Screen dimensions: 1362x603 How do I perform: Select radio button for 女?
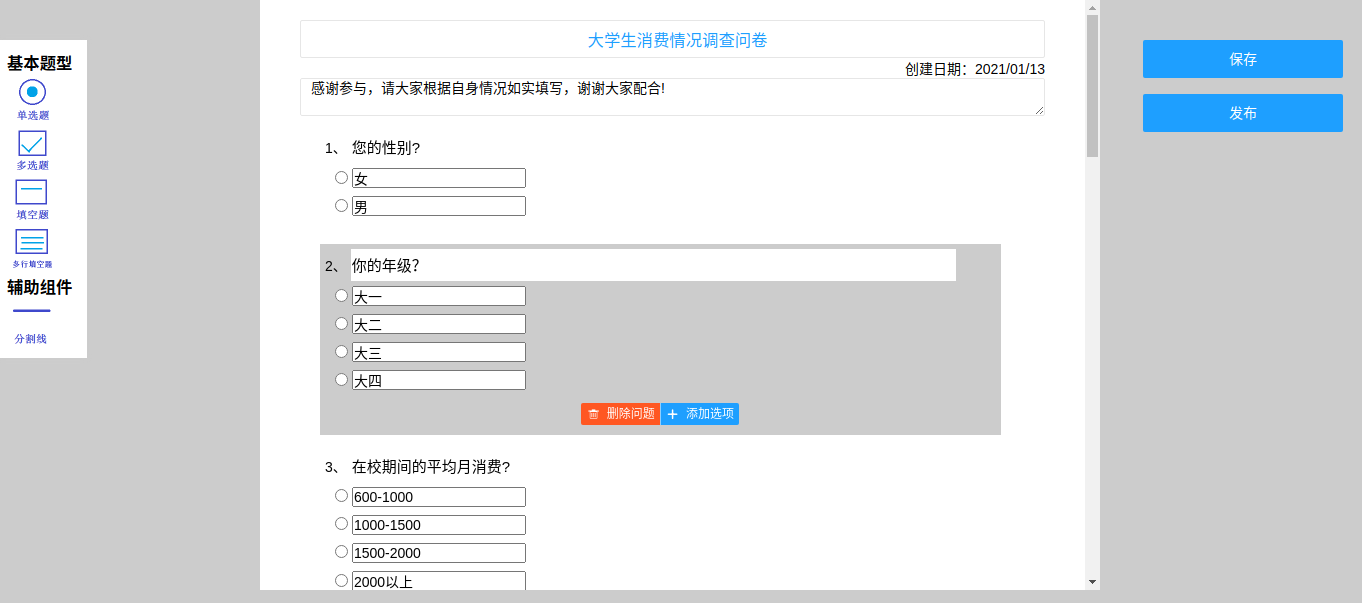coord(341,177)
